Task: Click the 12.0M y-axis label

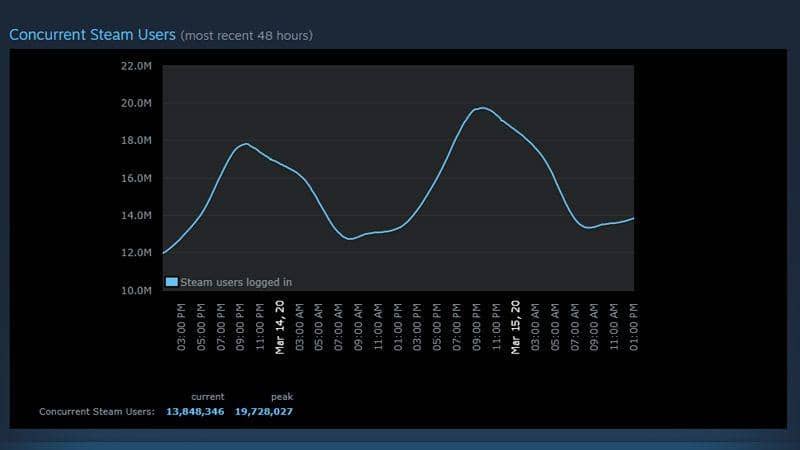Action: [136, 253]
